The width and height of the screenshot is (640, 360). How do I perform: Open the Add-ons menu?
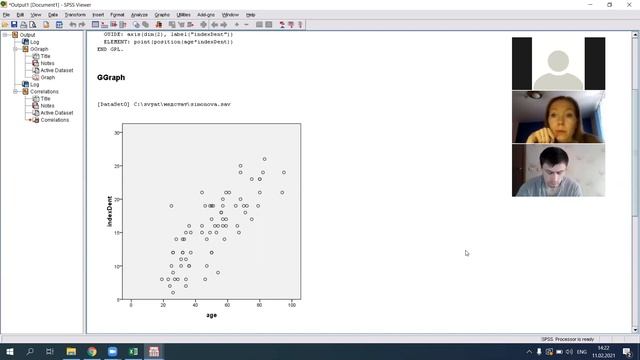pyautogui.click(x=206, y=15)
